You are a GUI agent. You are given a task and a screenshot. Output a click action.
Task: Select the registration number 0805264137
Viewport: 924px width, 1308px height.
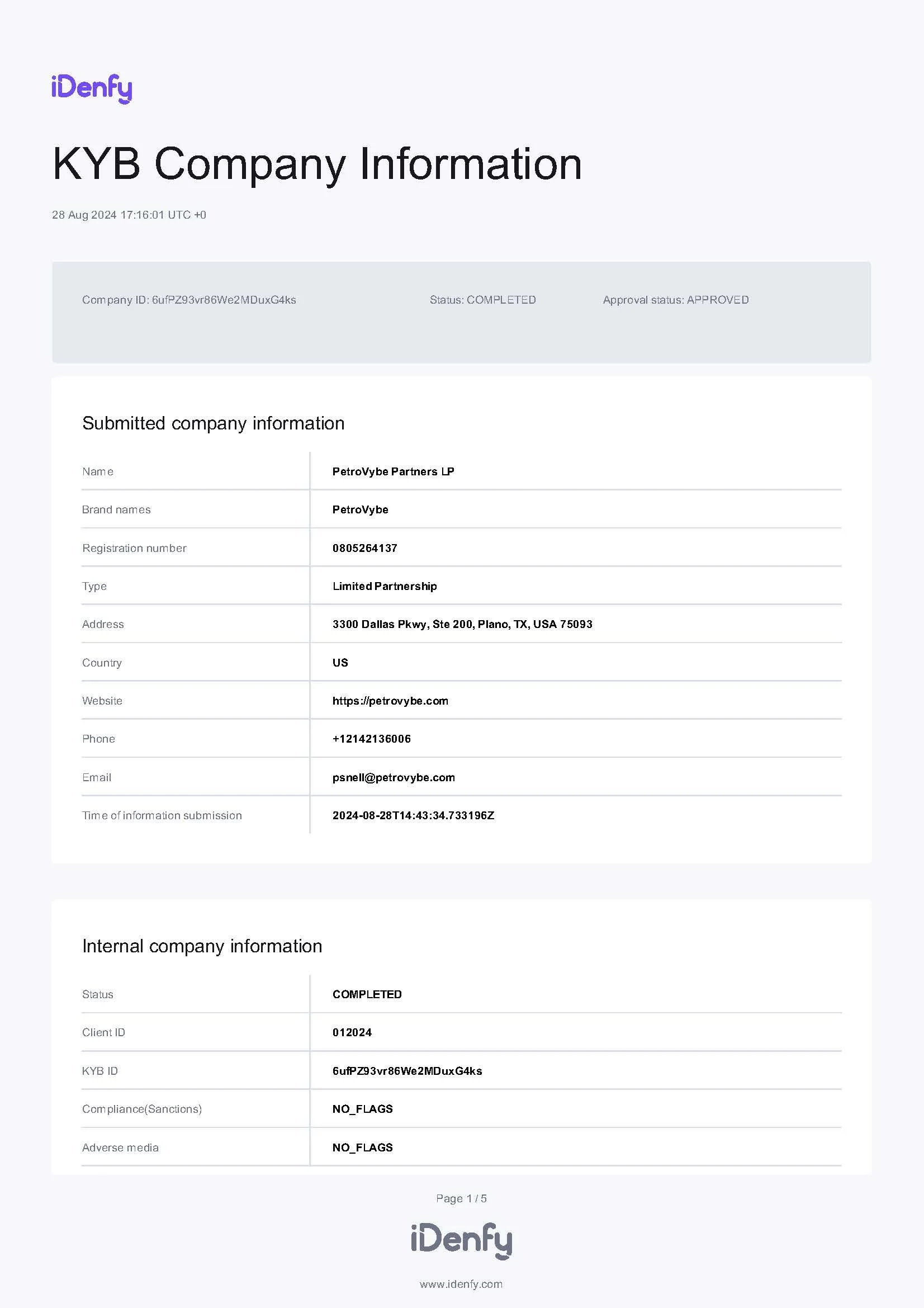[365, 548]
